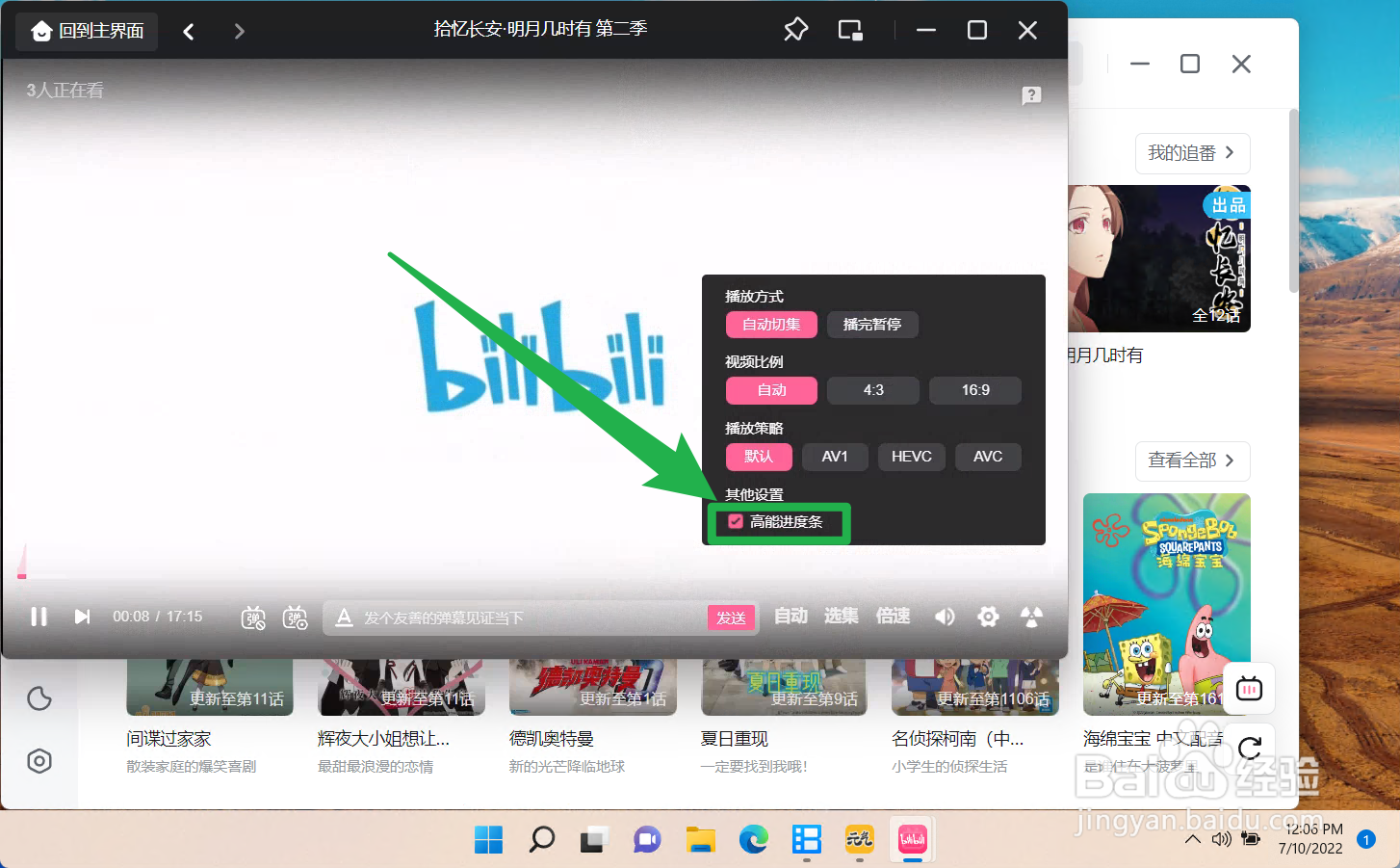Click the current time 00:08 / 17:15 text
This screenshot has width=1400, height=868.
pyautogui.click(x=158, y=617)
